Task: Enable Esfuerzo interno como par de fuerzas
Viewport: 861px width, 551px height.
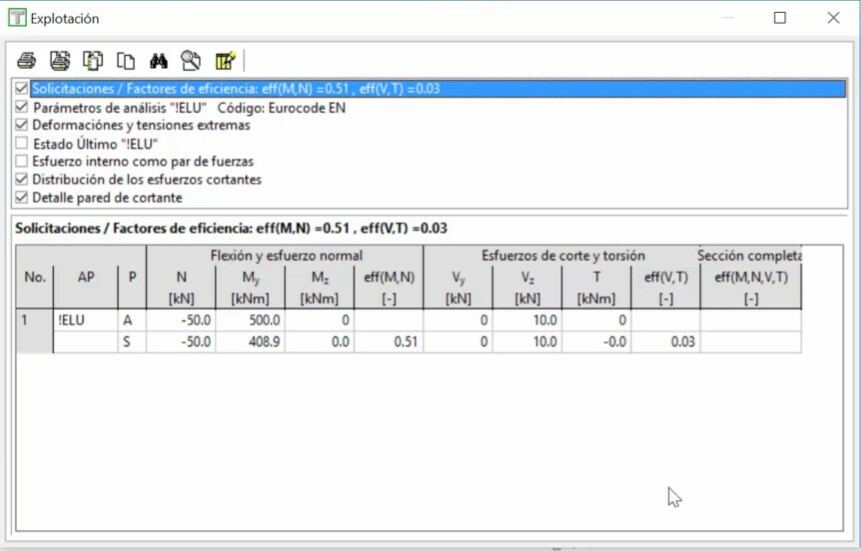Action: click(22, 162)
